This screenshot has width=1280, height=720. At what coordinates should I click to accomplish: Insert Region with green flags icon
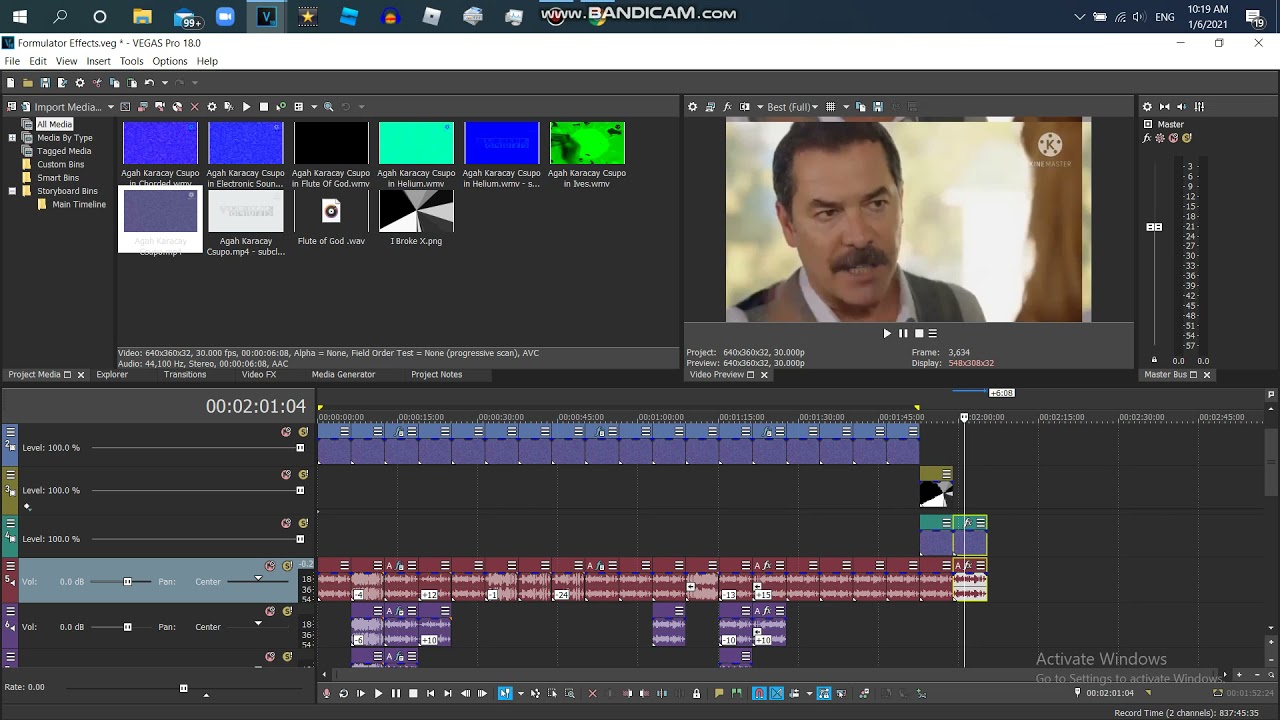(x=737, y=693)
